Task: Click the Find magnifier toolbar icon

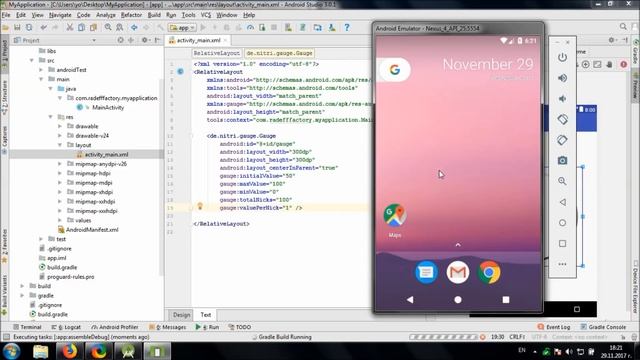Action: coord(108,27)
